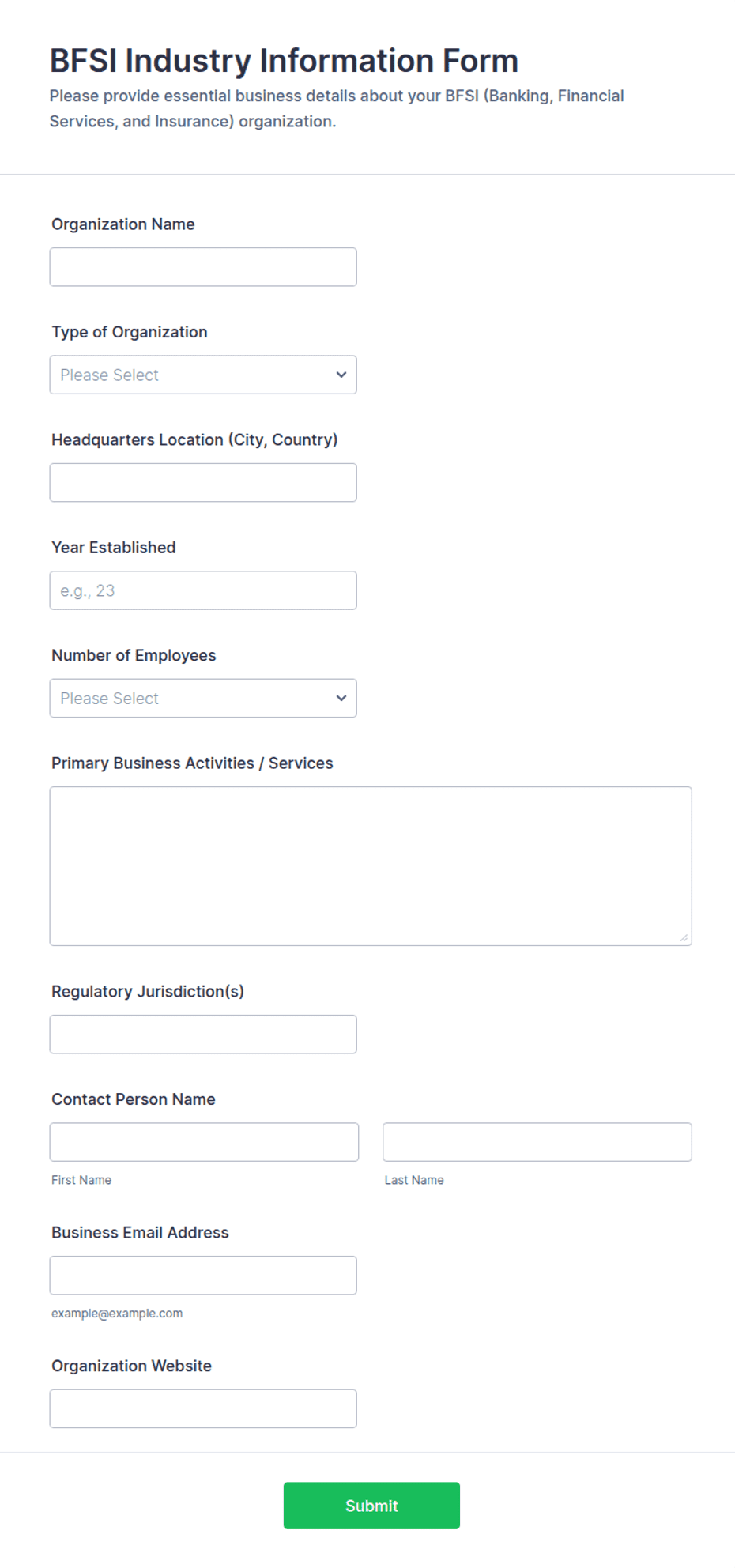Viewport: 735px width, 1568px height.
Task: Select the Year Established field
Action: coord(203,590)
